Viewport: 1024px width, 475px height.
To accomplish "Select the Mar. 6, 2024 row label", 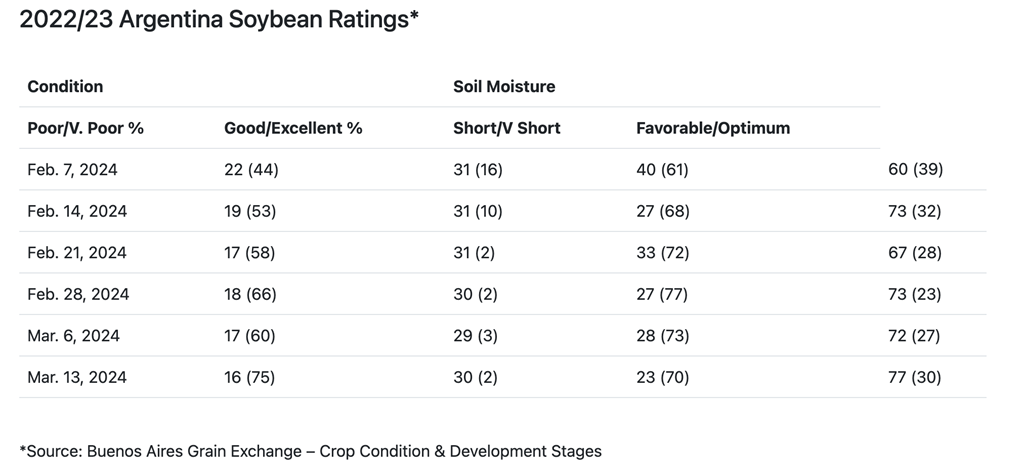I will [x=73, y=336].
